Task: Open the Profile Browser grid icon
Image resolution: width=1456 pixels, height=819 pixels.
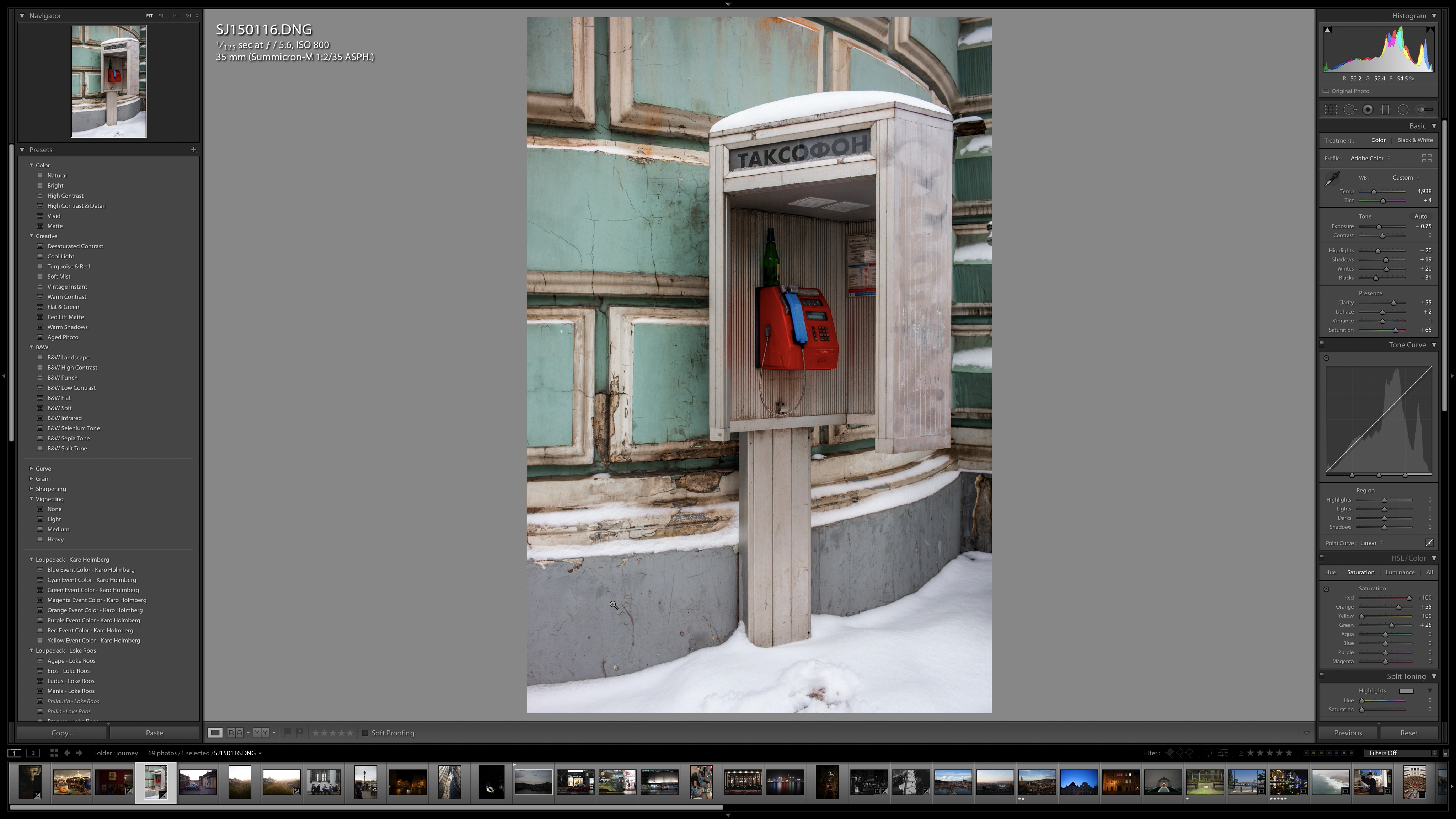Action: coord(1426,158)
